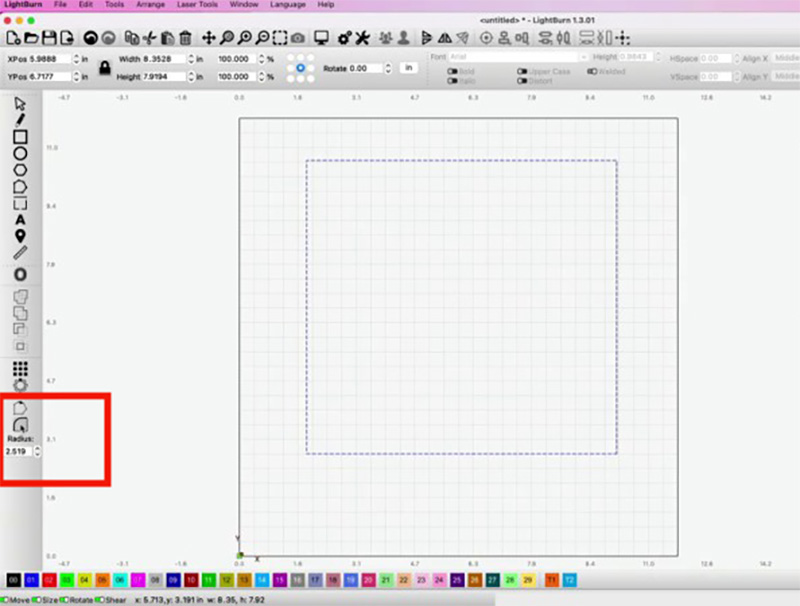Click the trash delete icon in toolbar

185,38
